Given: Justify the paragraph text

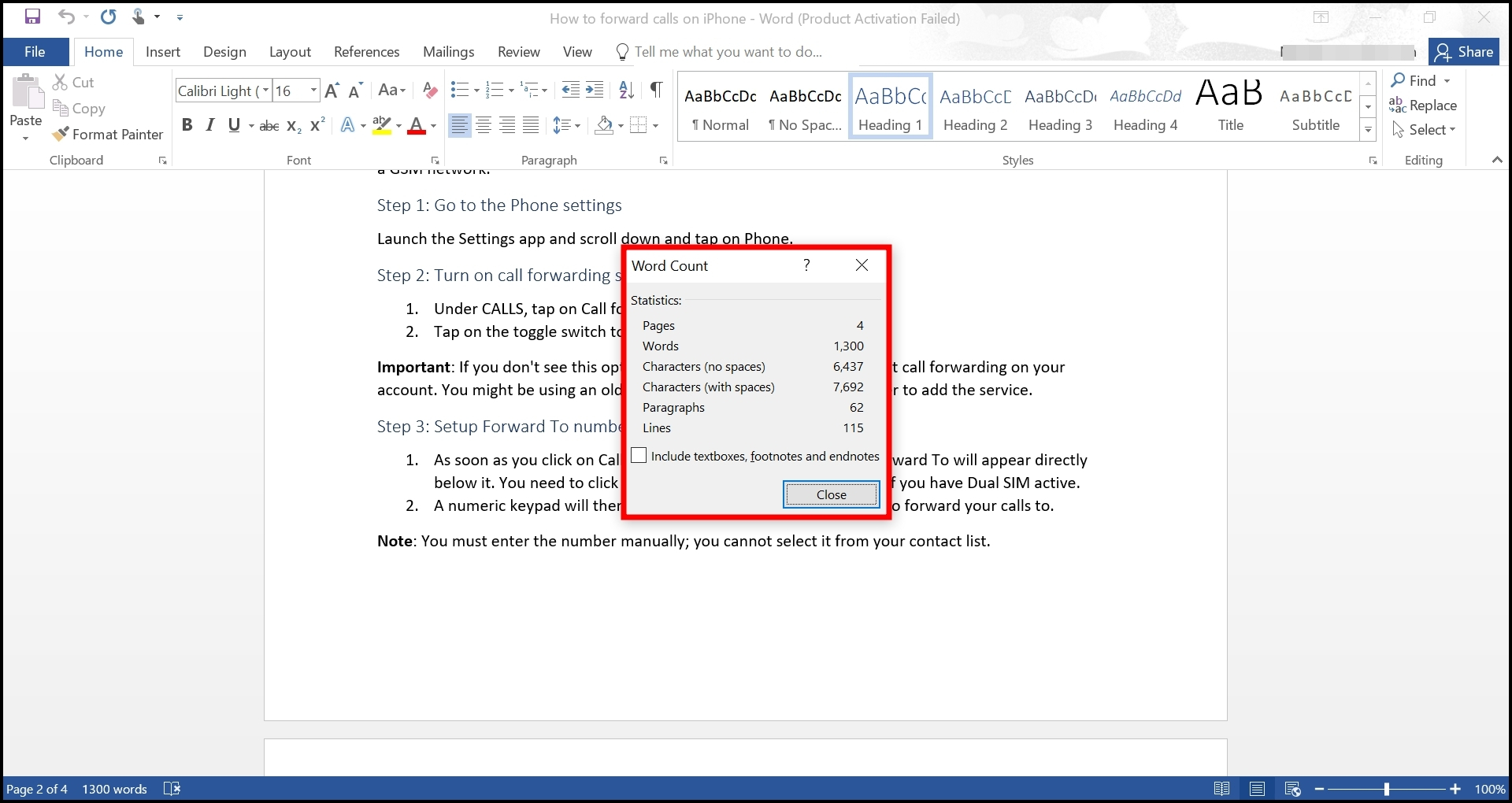Looking at the screenshot, I should [x=532, y=125].
